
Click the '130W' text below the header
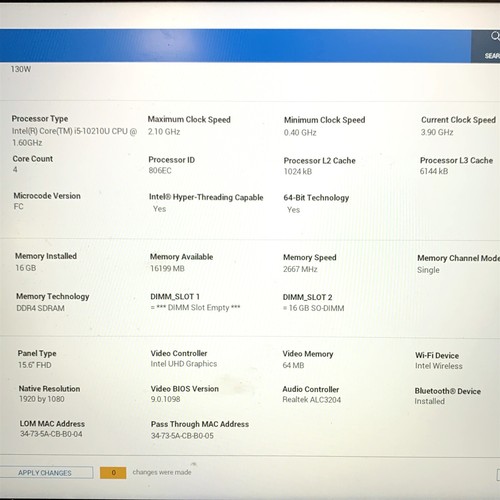coord(21,69)
